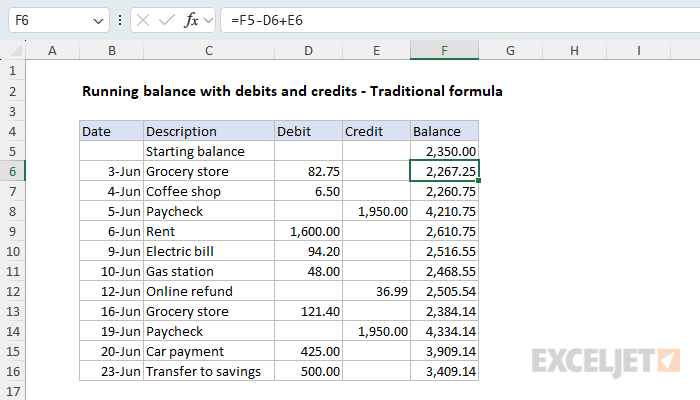Open the dropdown arrow next to fx

pos(208,21)
